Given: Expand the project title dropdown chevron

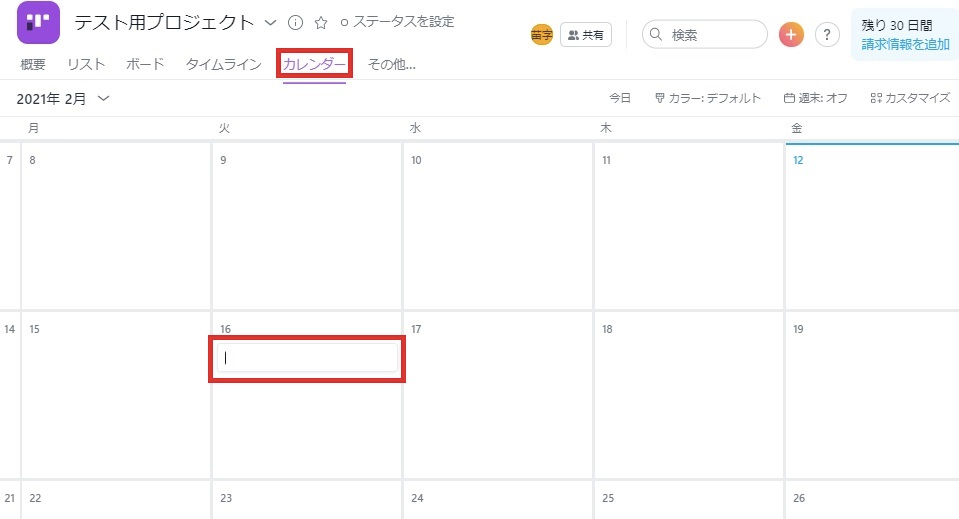Looking at the screenshot, I should 270,23.
